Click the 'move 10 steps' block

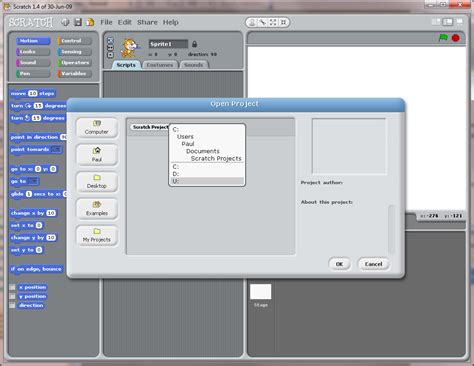[33, 94]
